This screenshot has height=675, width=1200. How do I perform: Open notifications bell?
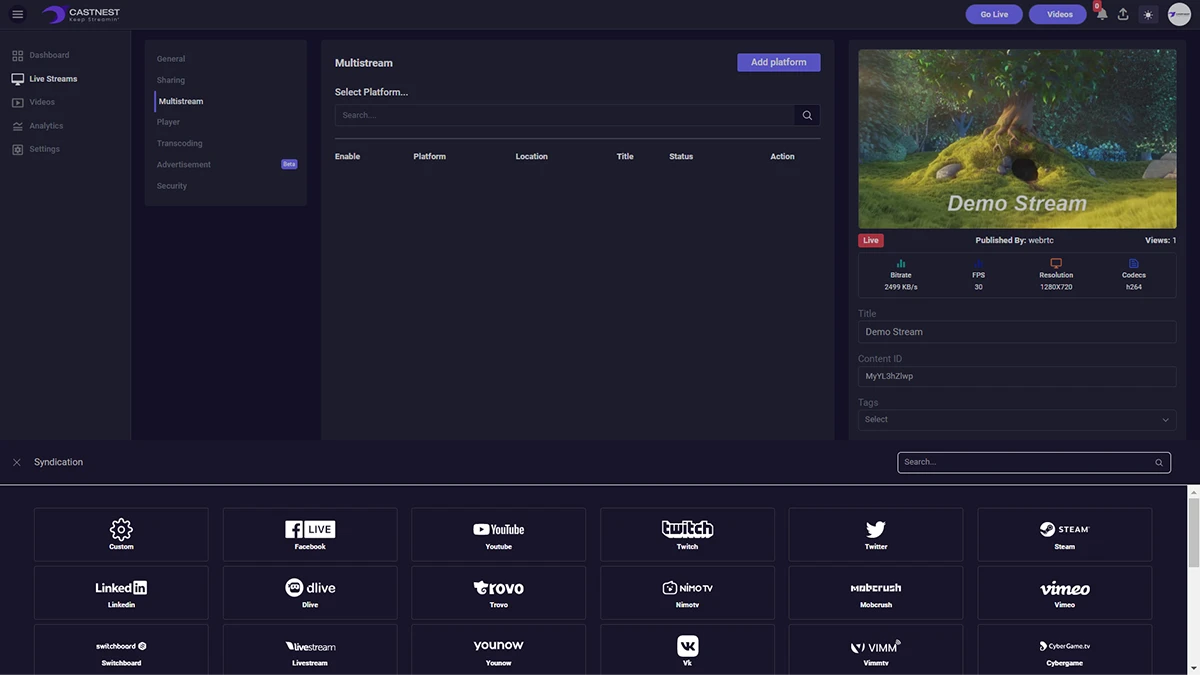click(x=1101, y=14)
